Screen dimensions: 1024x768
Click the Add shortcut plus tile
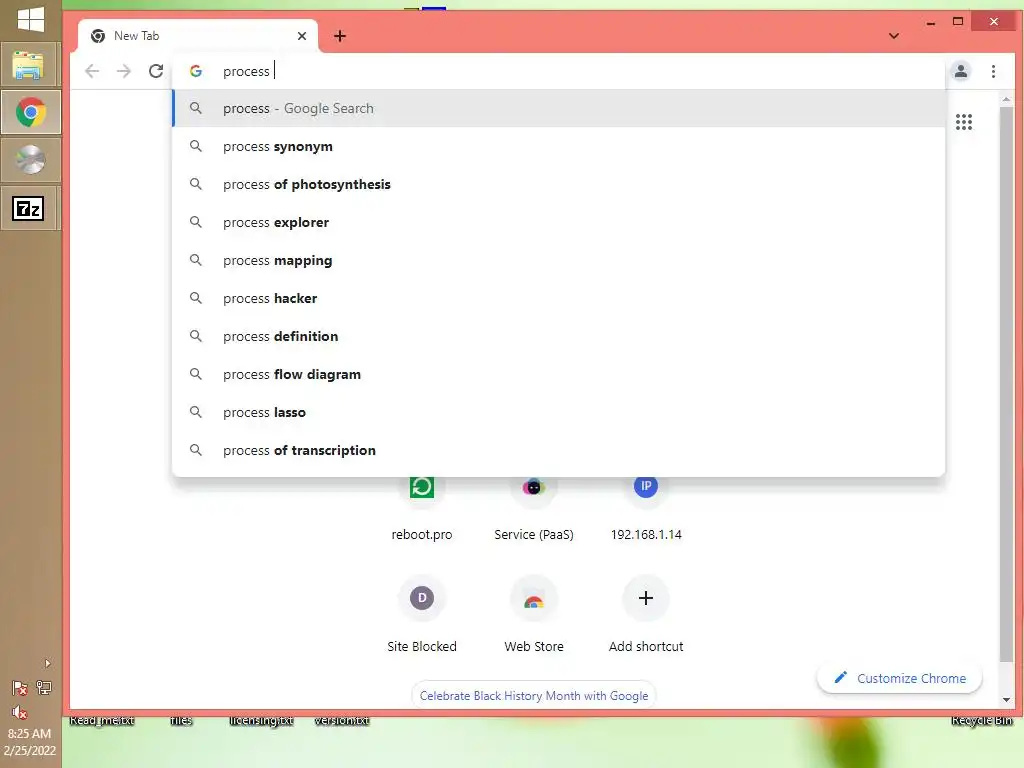(x=646, y=615)
